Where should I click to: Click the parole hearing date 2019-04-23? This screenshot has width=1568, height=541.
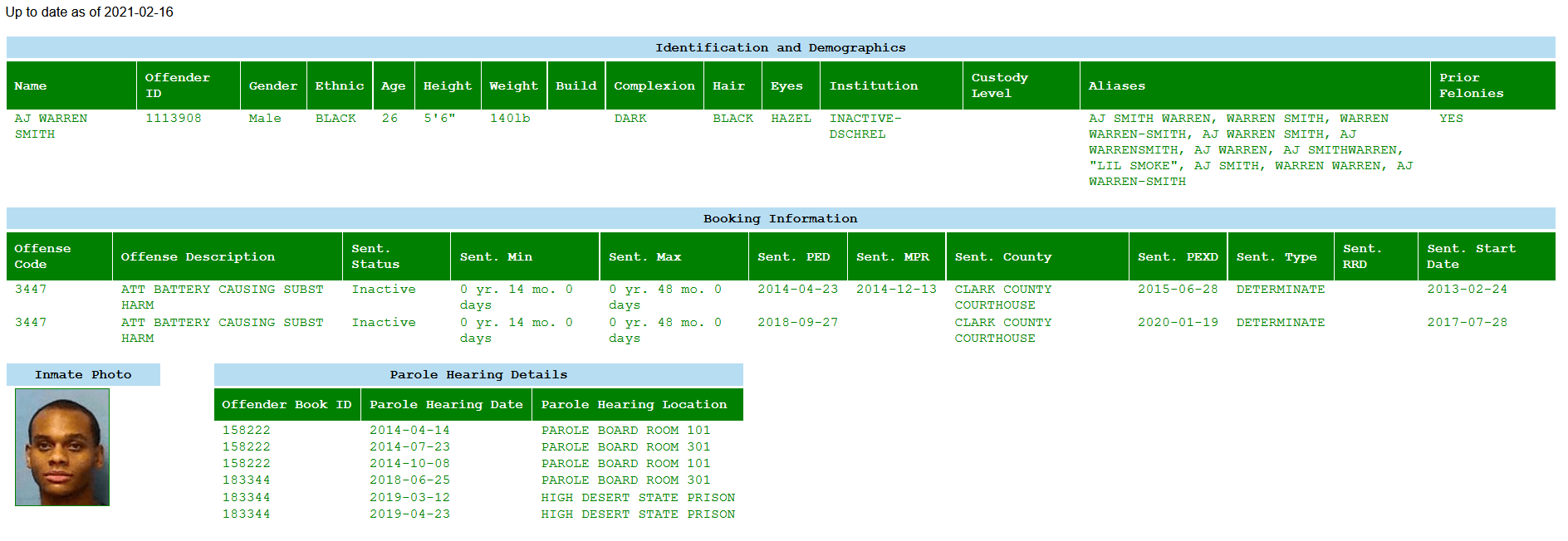[409, 514]
